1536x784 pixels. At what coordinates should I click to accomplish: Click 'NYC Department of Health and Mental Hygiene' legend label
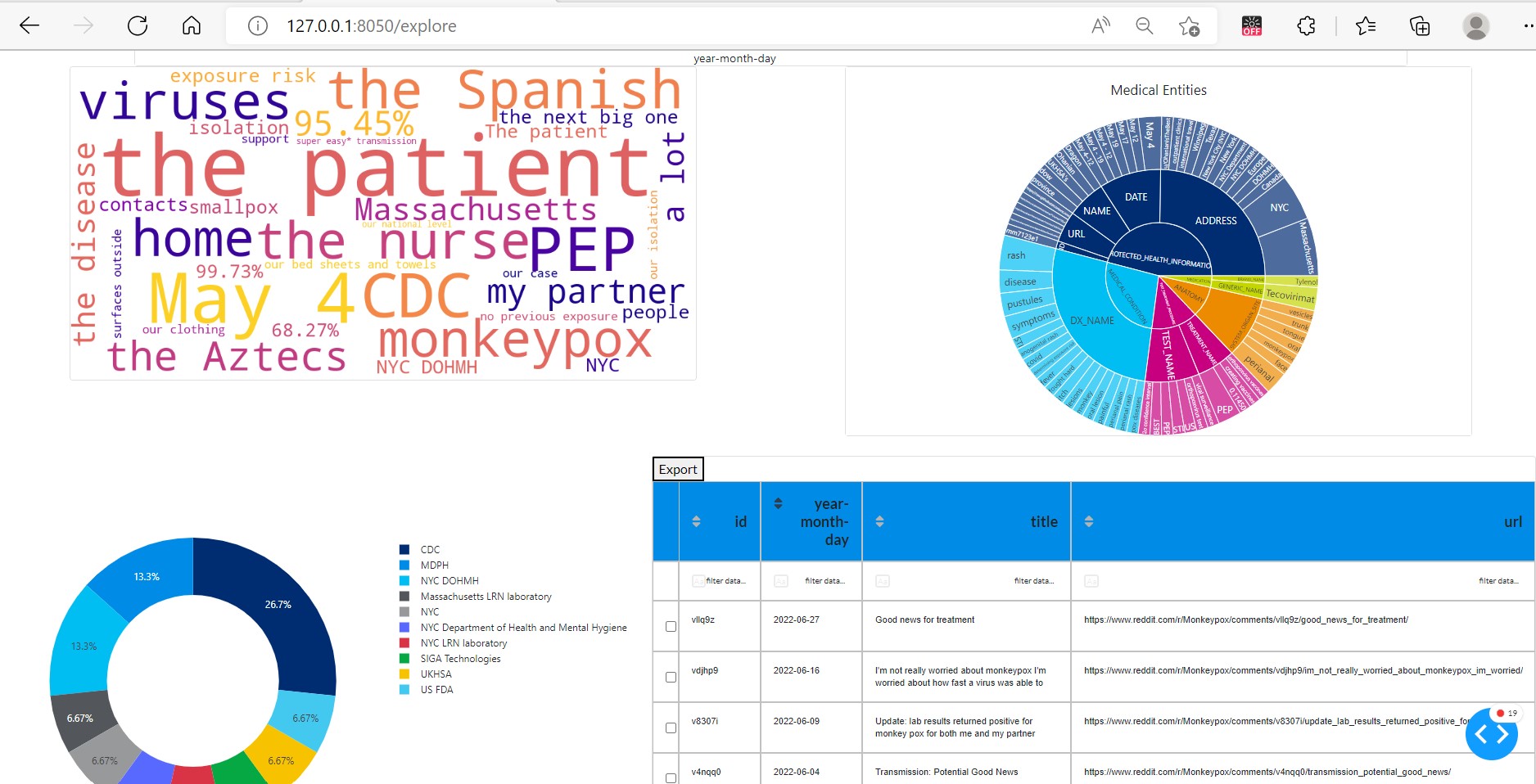(524, 628)
